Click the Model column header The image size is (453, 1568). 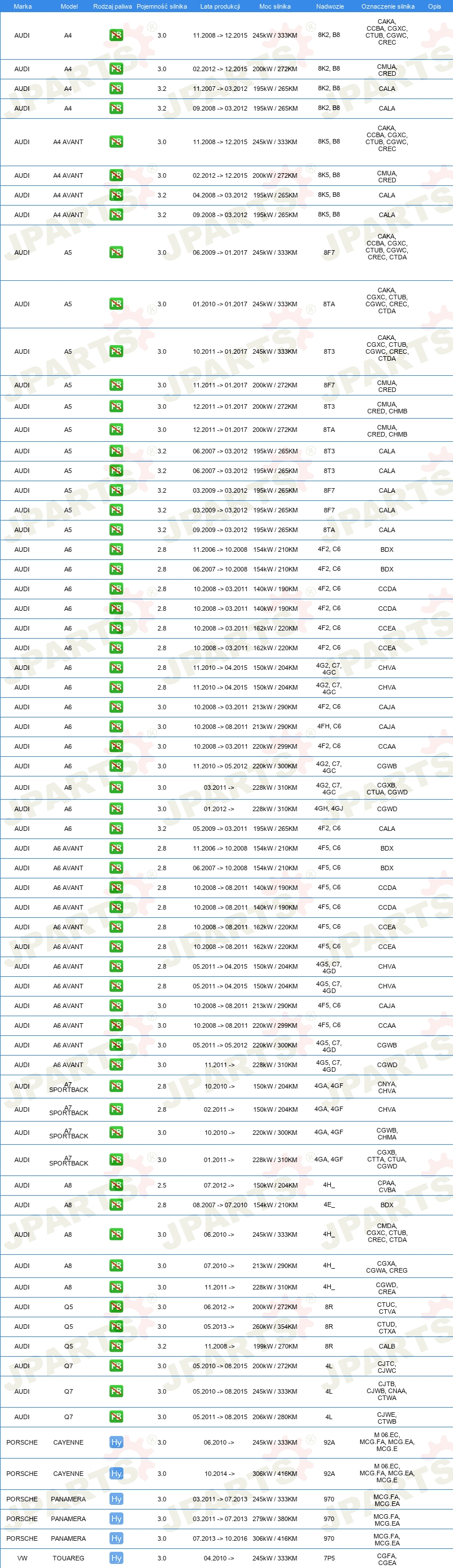pos(69,6)
